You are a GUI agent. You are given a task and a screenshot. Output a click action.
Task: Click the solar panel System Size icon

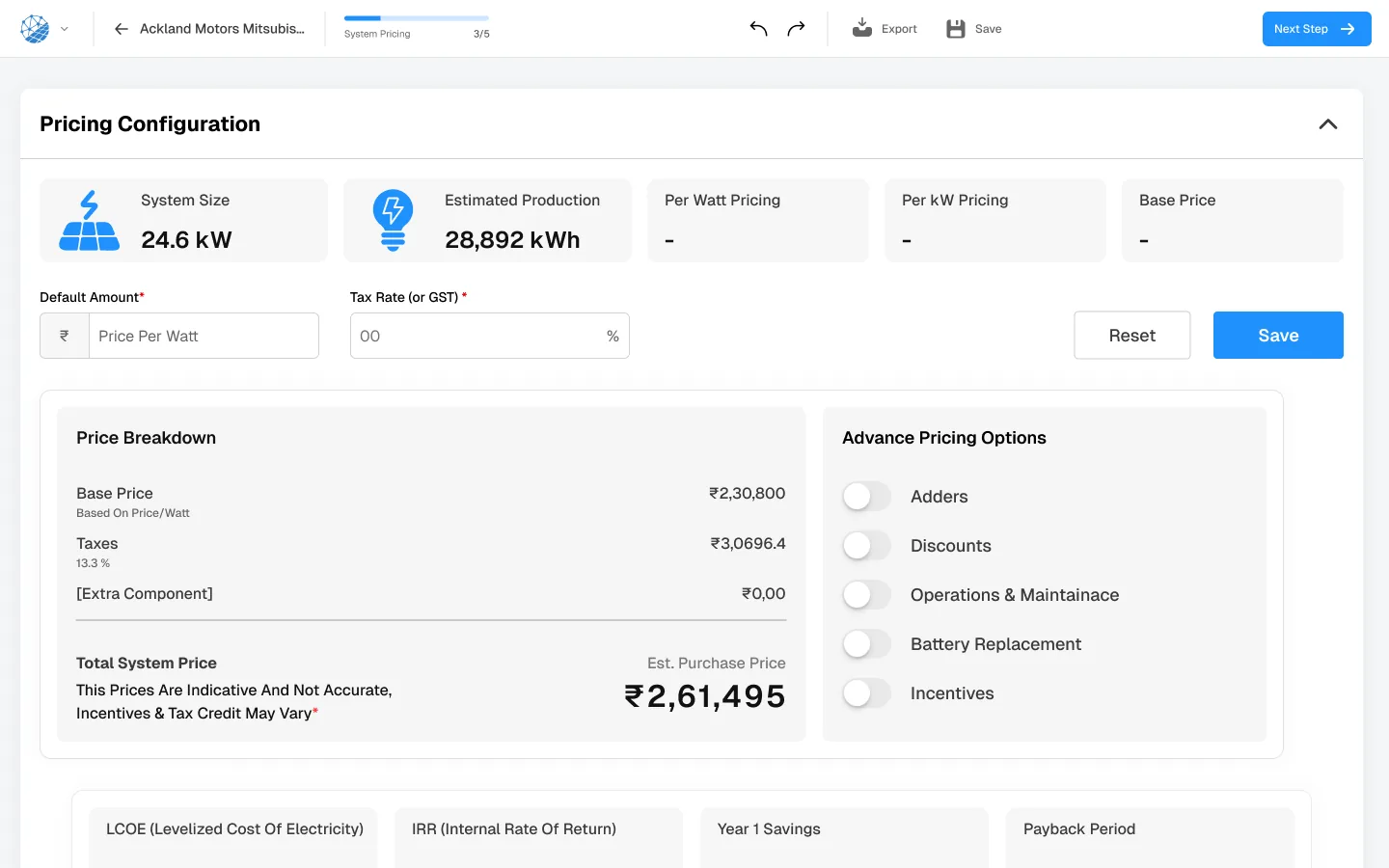click(x=90, y=220)
